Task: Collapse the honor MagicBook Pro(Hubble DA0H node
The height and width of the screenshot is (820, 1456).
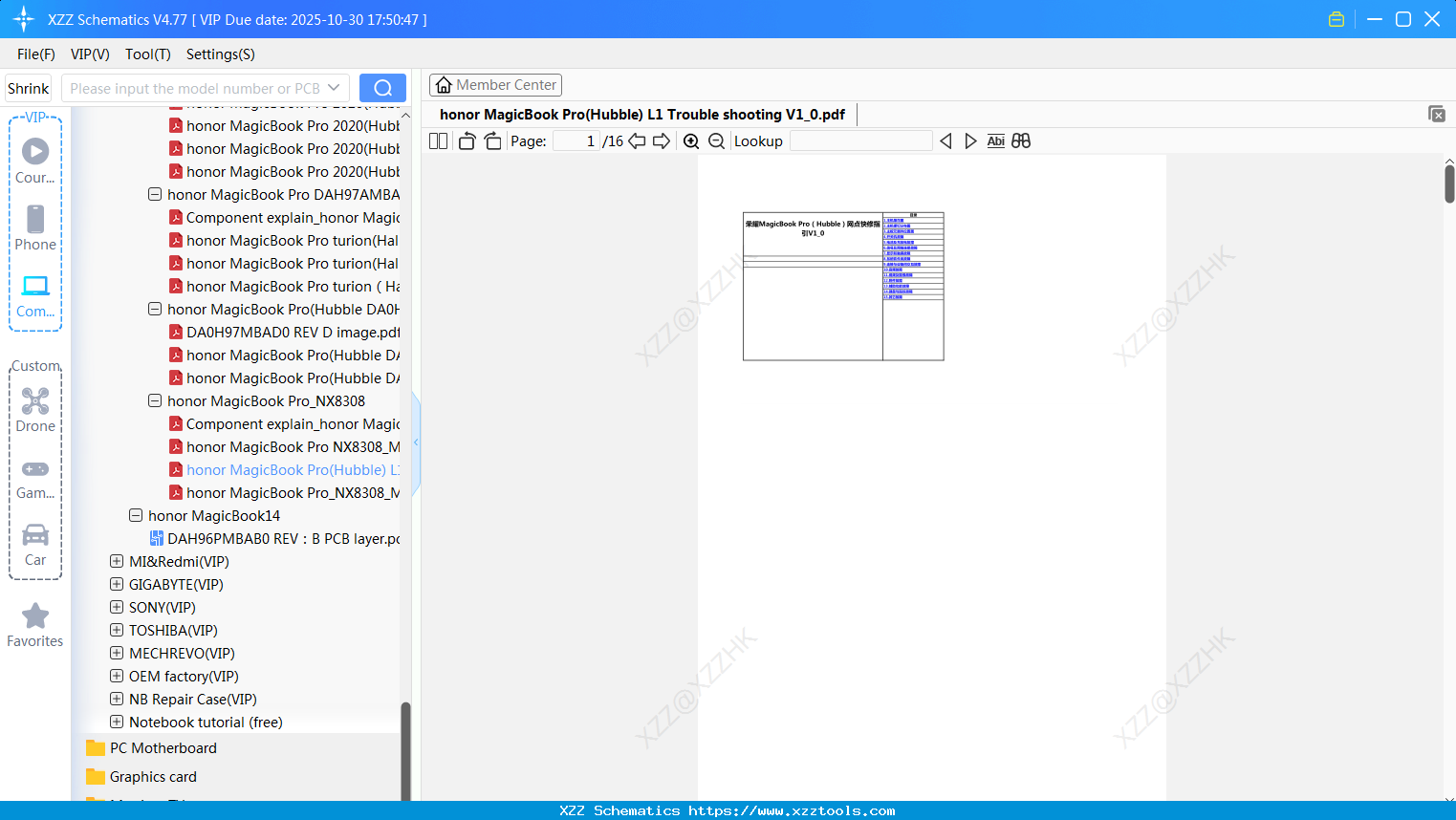Action: coord(155,310)
